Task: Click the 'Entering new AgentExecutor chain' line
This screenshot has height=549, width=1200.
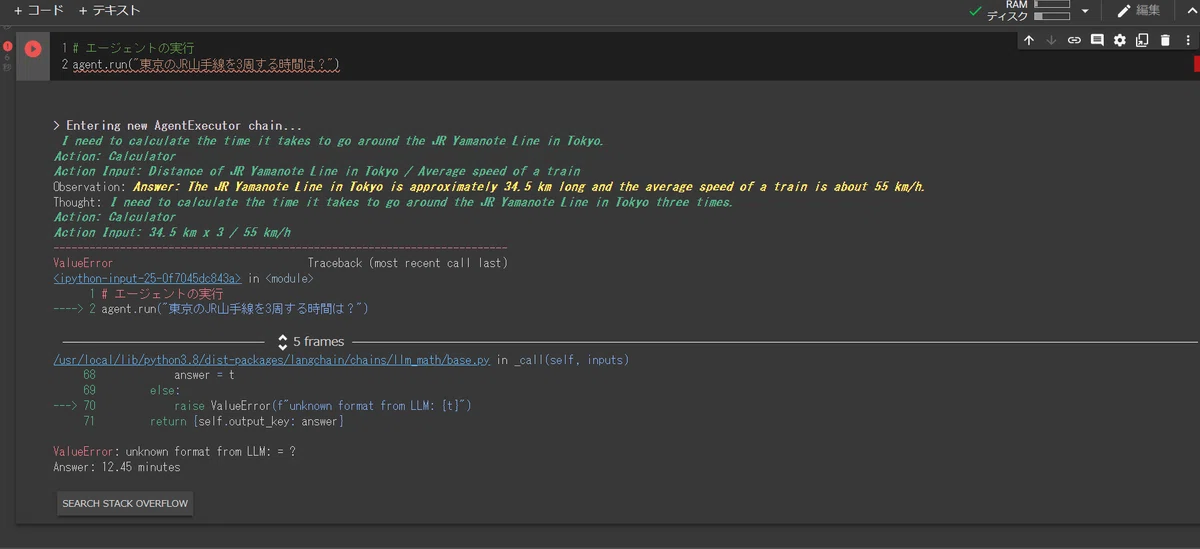Action: click(x=177, y=126)
